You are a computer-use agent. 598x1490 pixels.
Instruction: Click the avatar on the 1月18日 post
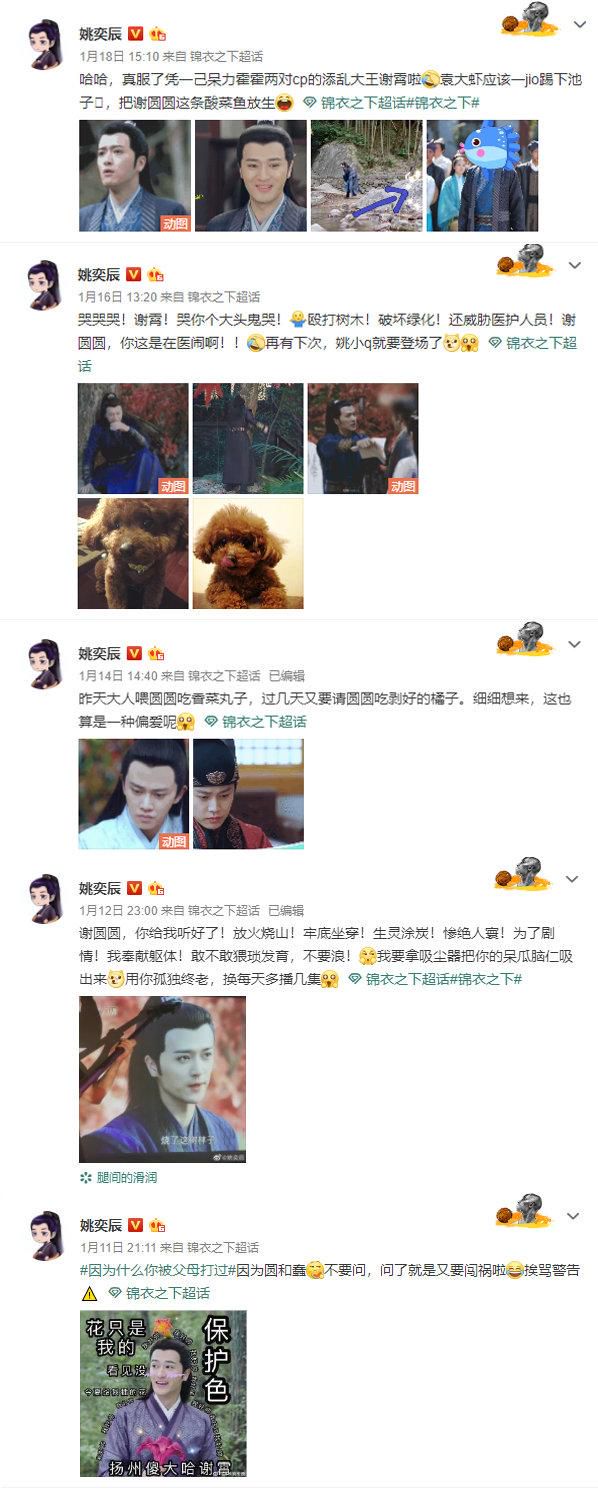[x=43, y=45]
